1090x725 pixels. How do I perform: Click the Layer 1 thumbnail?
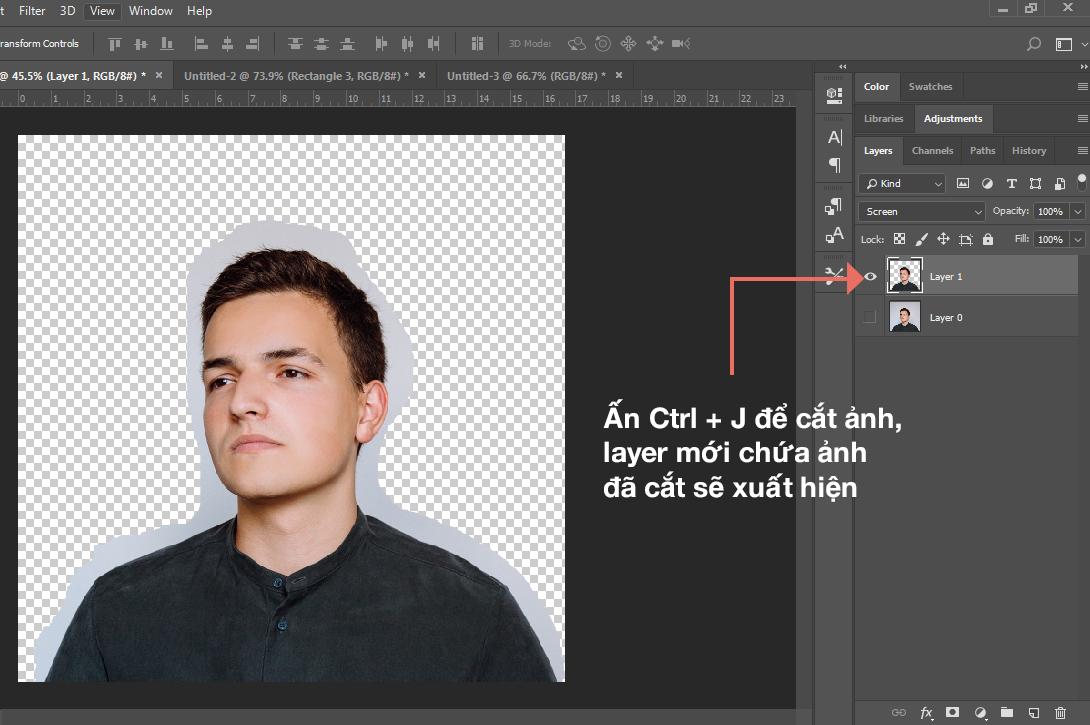coord(905,276)
